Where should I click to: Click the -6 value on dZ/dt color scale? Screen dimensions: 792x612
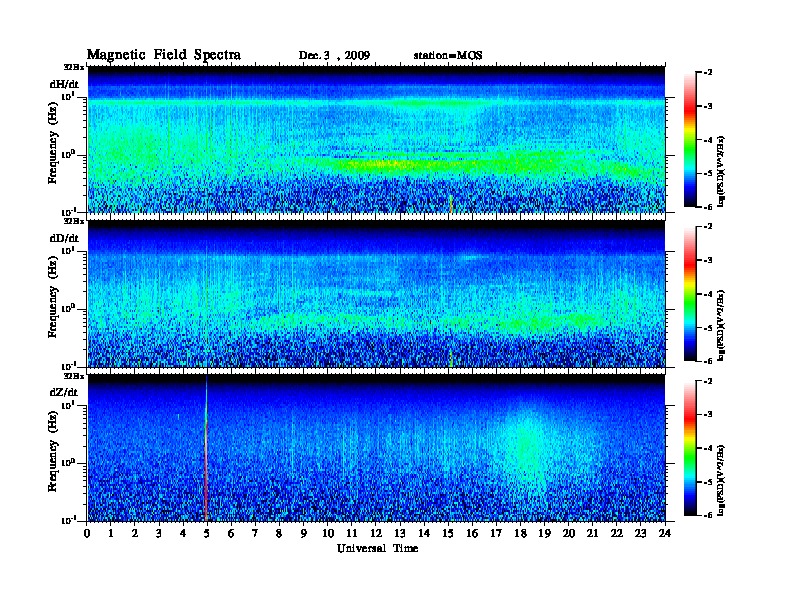708,515
